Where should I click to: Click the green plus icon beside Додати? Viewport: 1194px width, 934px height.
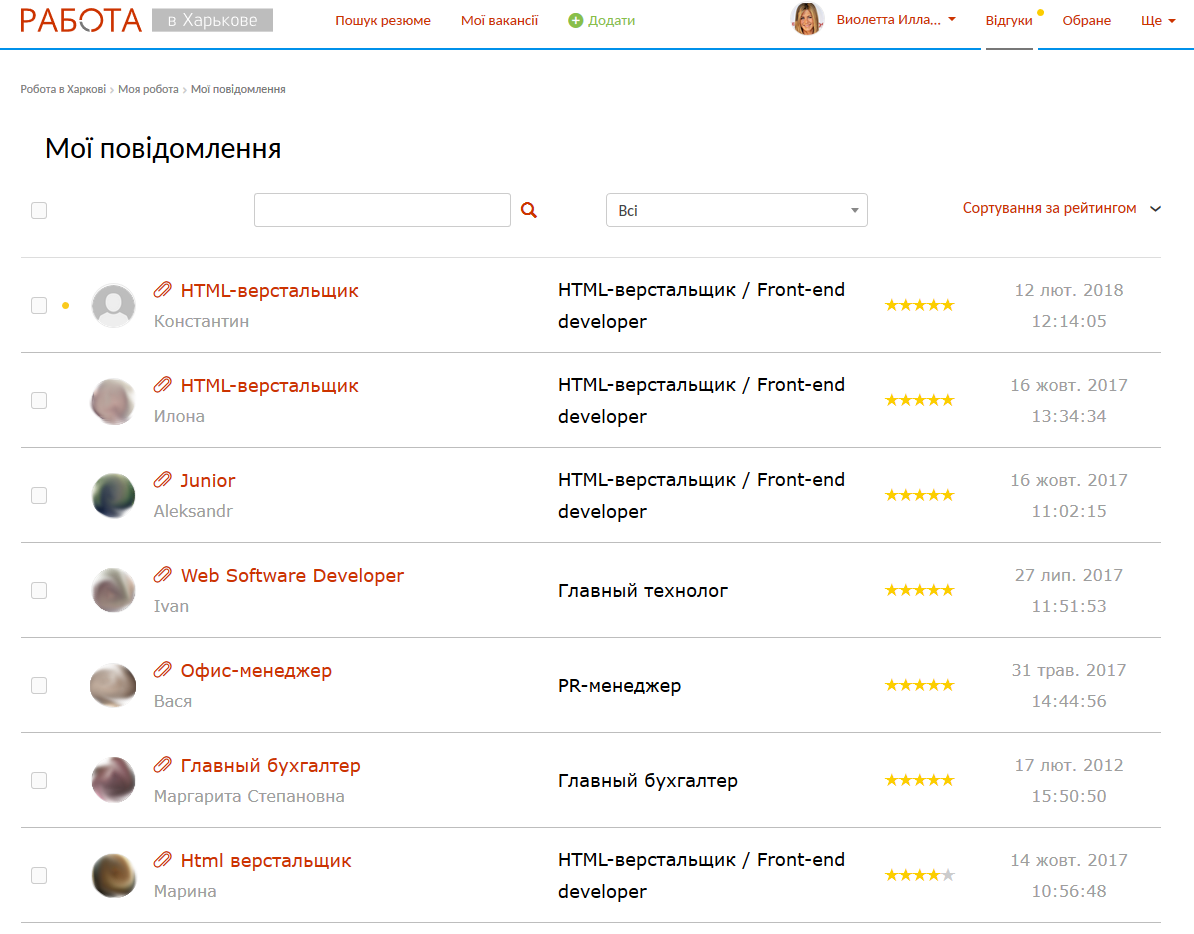pyautogui.click(x=575, y=21)
